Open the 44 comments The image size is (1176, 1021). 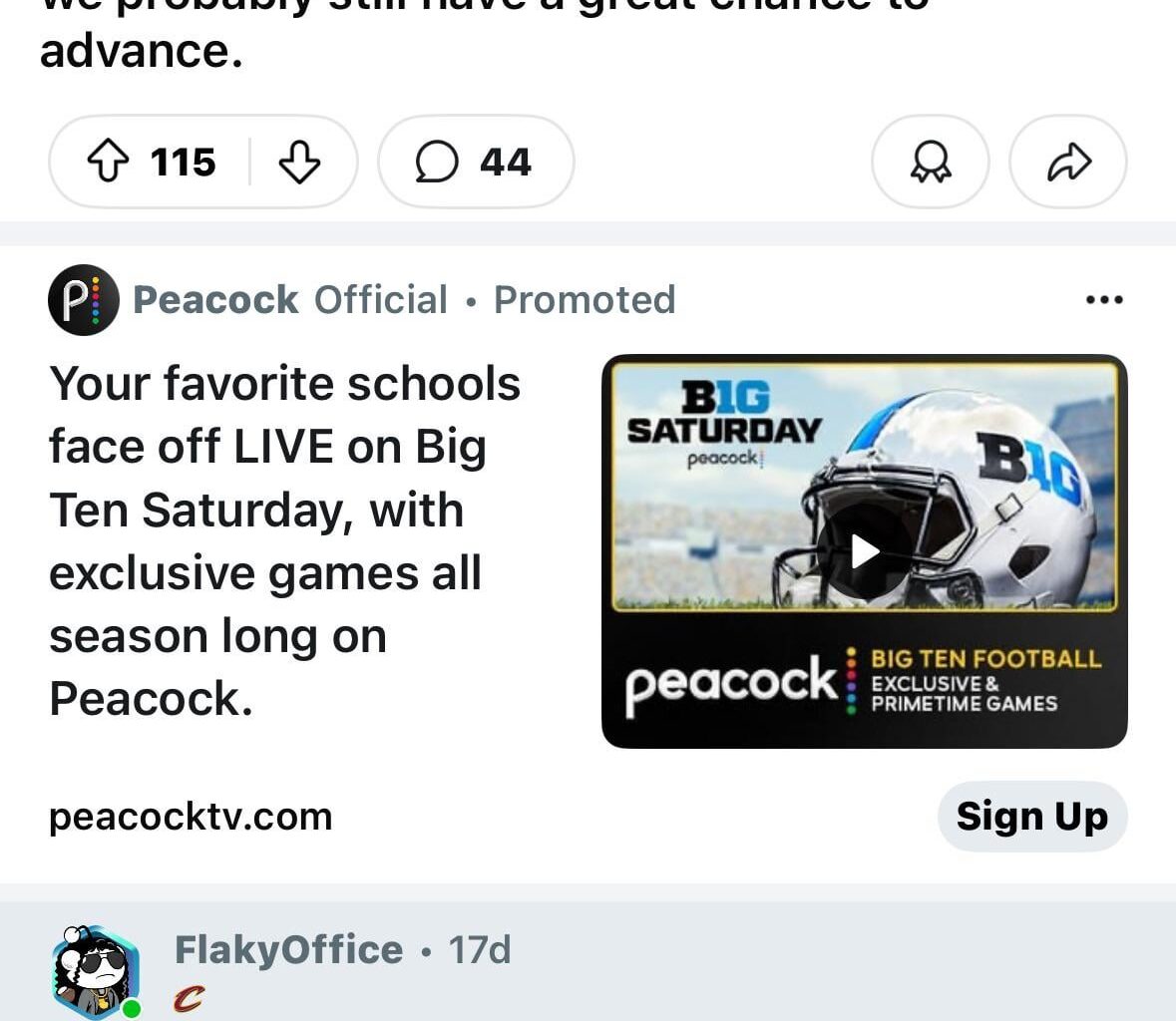pyautogui.click(x=475, y=162)
